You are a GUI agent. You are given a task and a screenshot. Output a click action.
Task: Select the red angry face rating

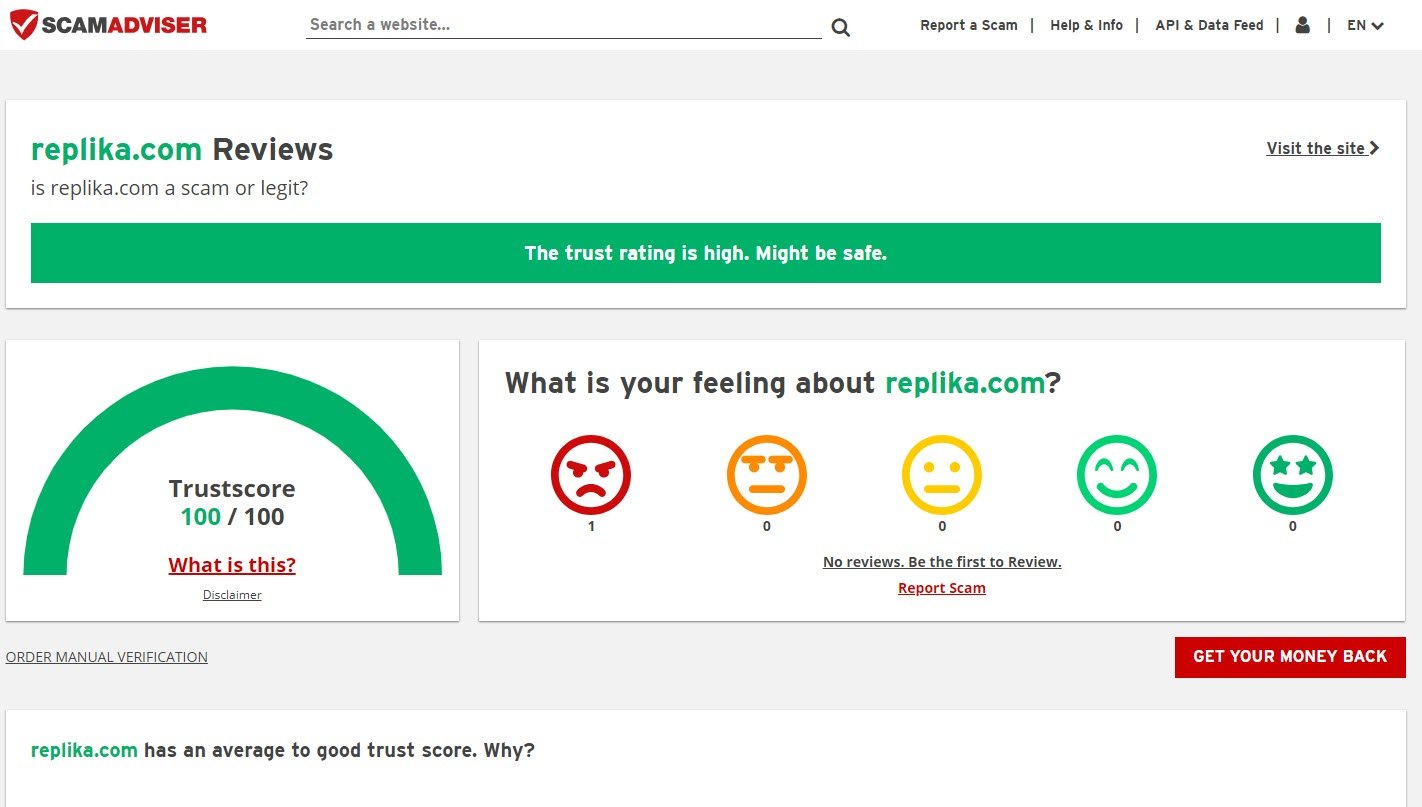[591, 475]
